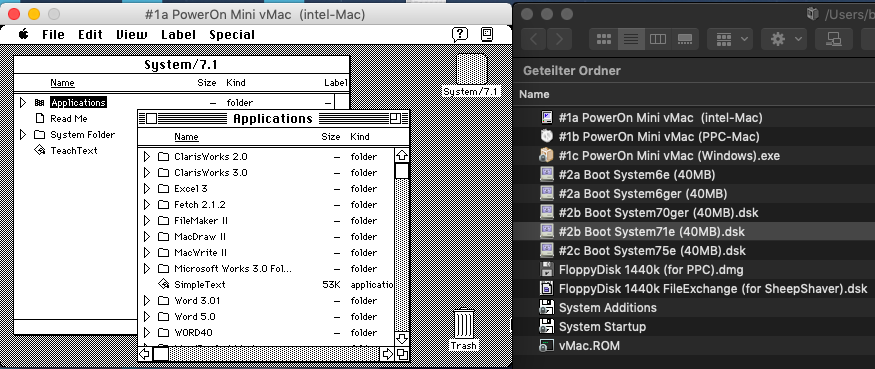The width and height of the screenshot is (875, 369).
Task: Click the Finder connect-to-server toolbar icon
Action: click(x=834, y=39)
